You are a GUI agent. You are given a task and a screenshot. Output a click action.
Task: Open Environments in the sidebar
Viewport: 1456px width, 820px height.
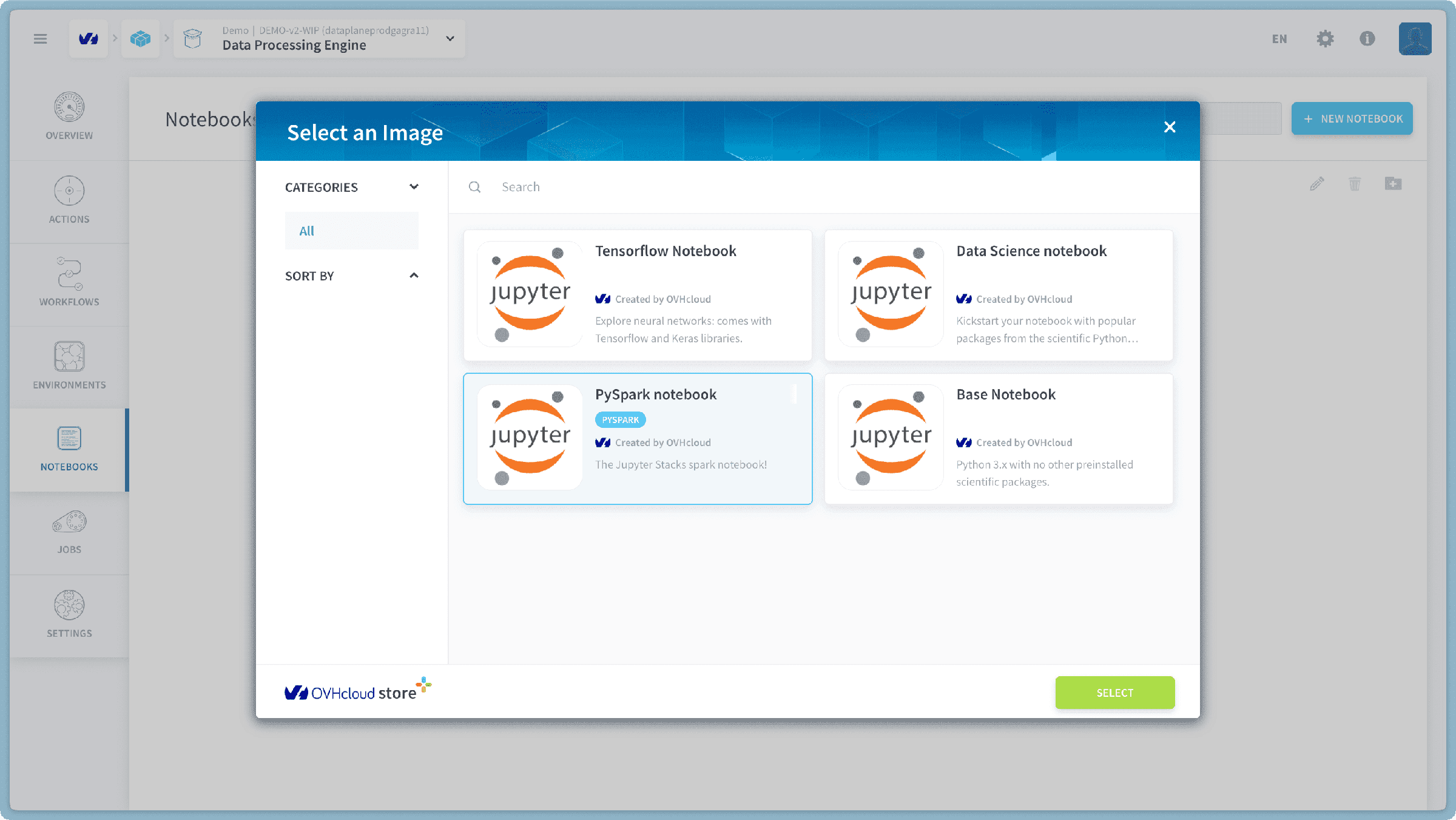pyautogui.click(x=69, y=367)
